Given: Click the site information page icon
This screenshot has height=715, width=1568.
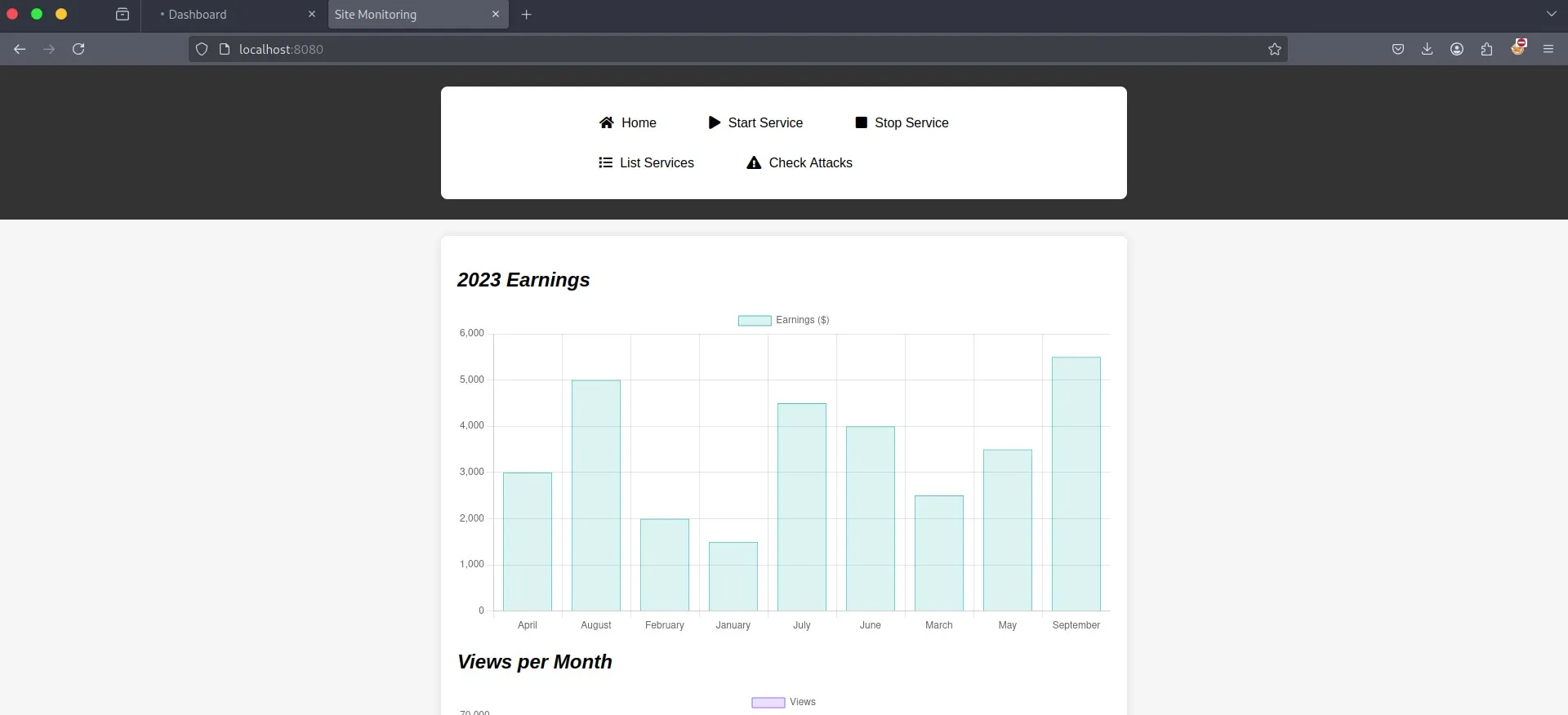Looking at the screenshot, I should [x=225, y=49].
